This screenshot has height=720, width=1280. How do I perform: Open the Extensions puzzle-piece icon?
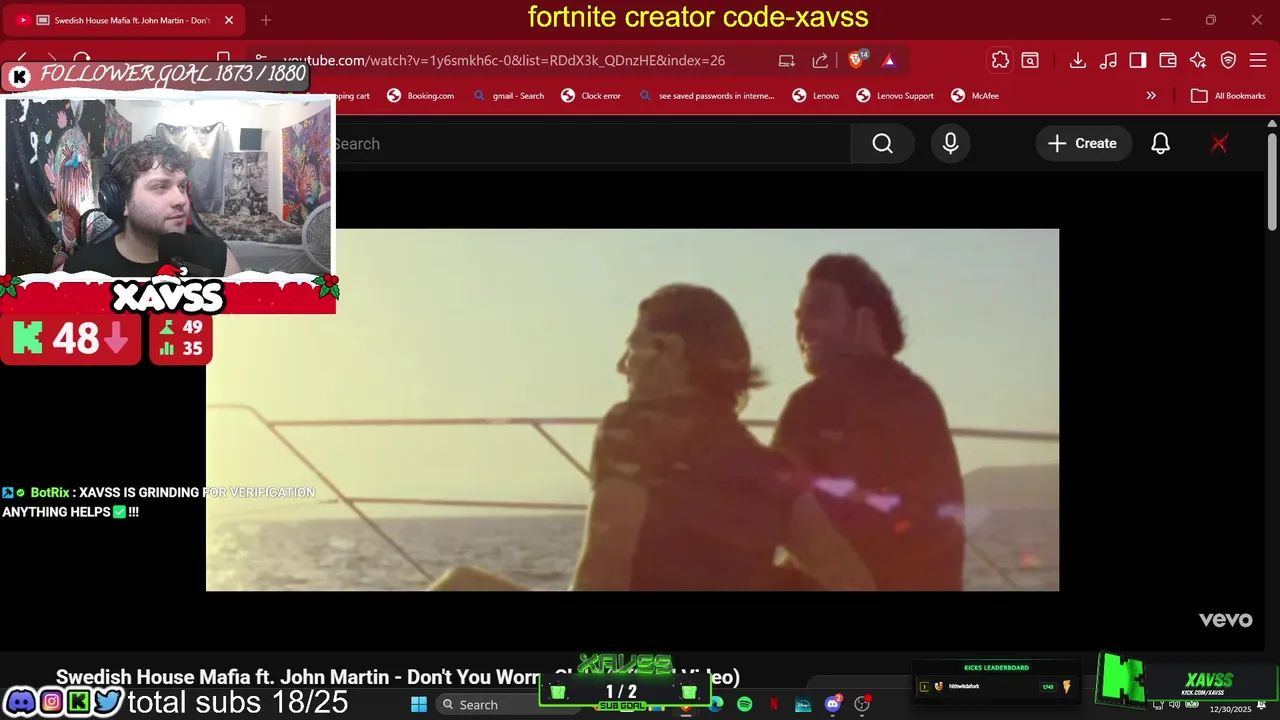click(x=1000, y=60)
